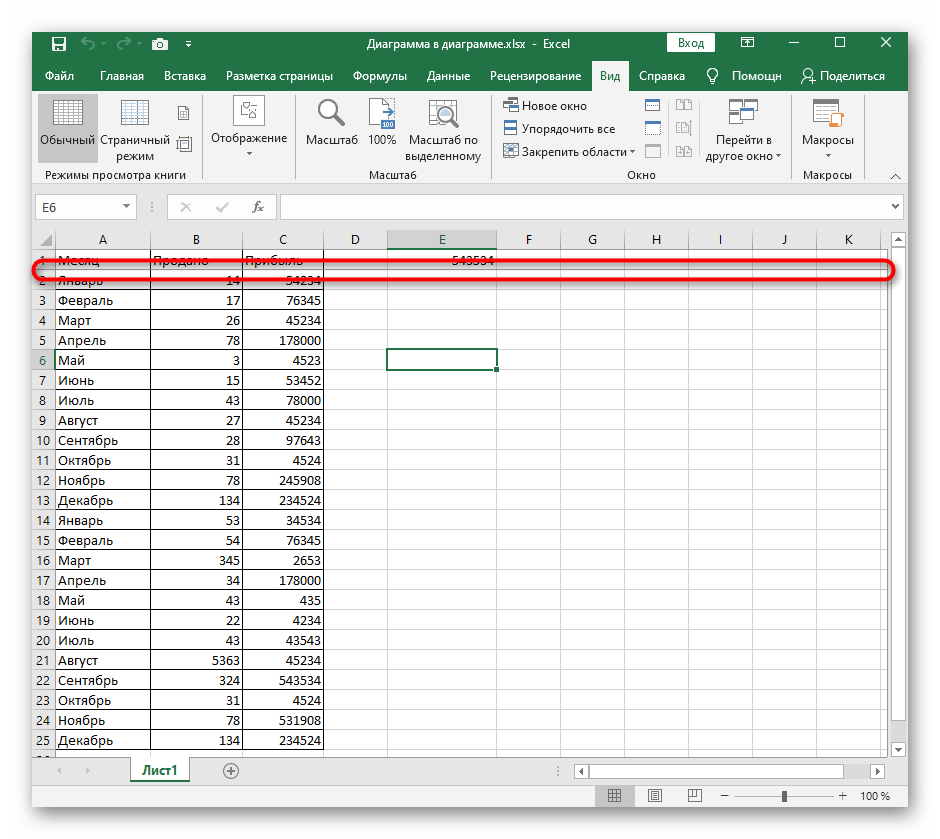Screen dimensions: 940x839
Task: Switch to Page Layout view in the status bar
Action: pos(655,796)
